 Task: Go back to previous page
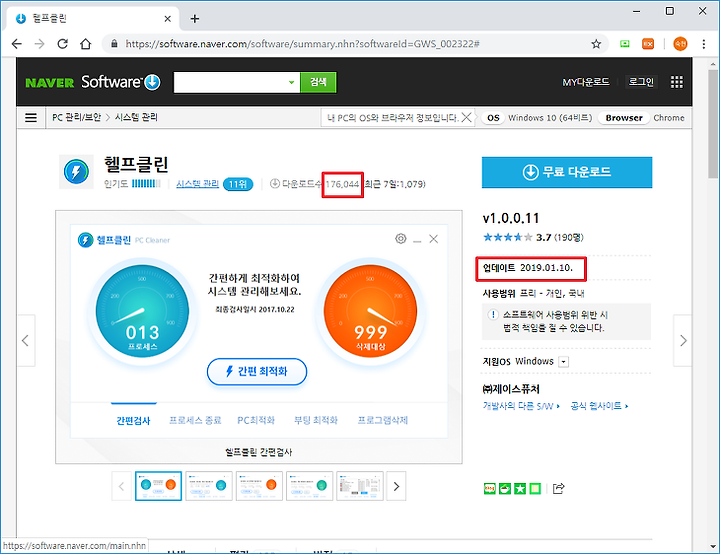pos(17,44)
